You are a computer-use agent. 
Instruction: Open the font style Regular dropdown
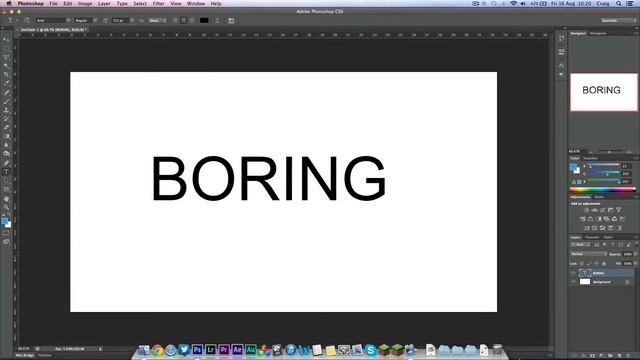point(95,20)
